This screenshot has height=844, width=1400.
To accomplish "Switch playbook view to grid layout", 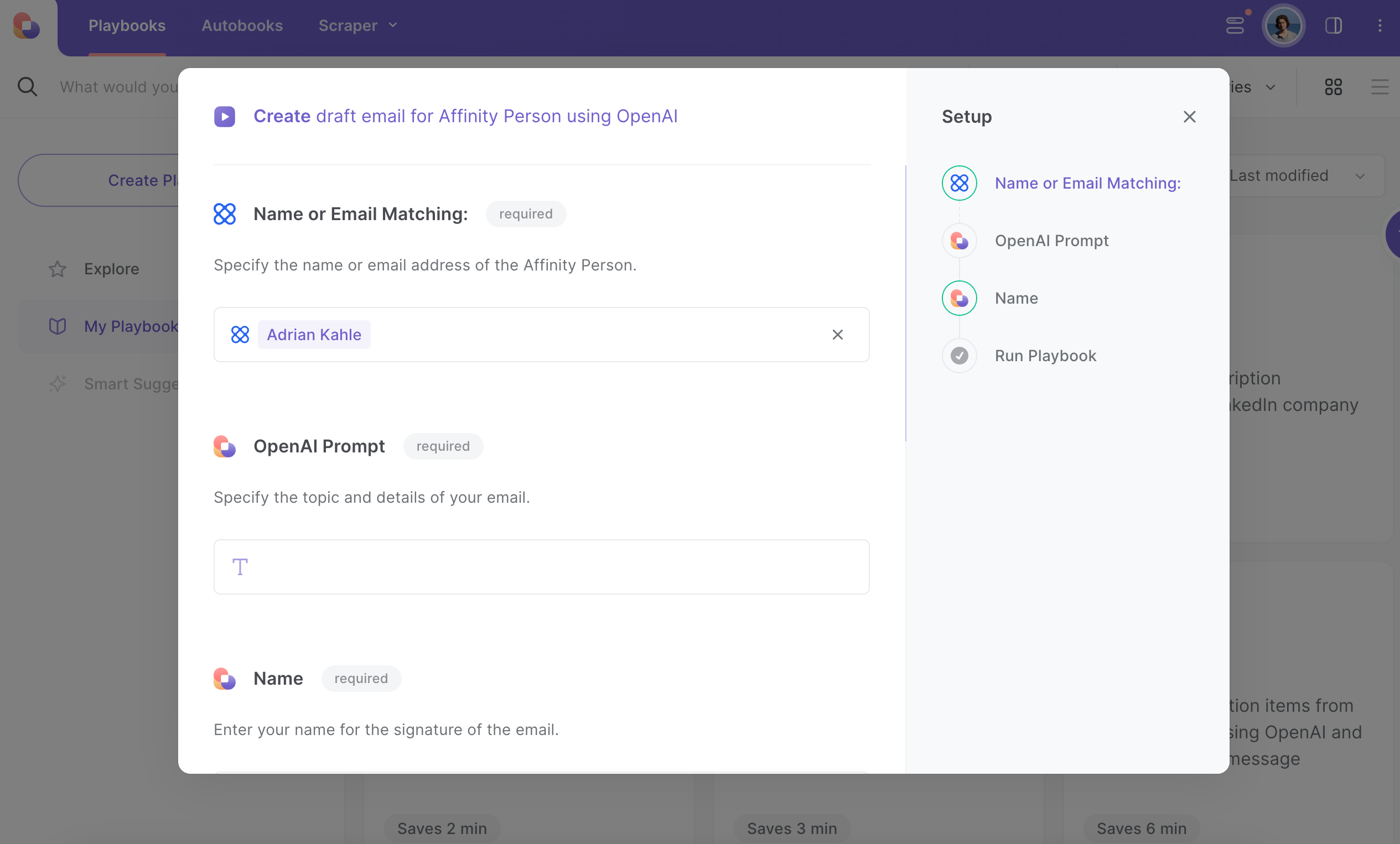I will point(1334,86).
